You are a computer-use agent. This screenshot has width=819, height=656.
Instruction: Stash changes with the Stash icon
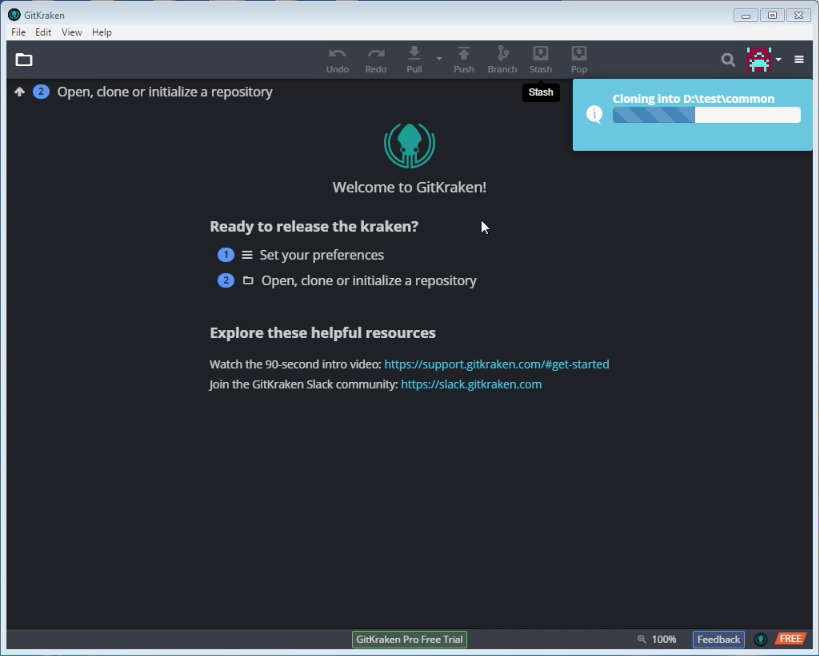coord(541,60)
